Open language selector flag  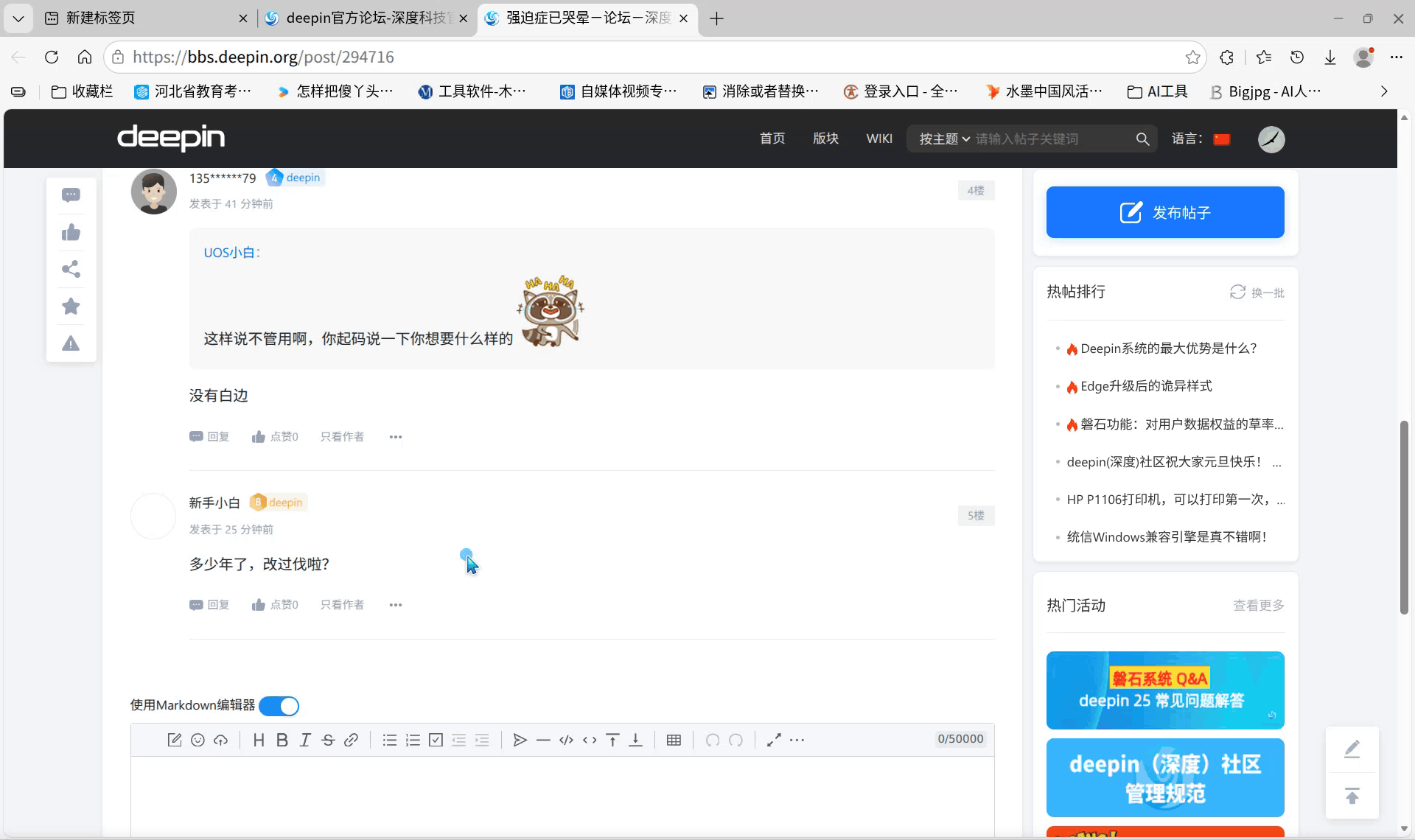(1222, 139)
